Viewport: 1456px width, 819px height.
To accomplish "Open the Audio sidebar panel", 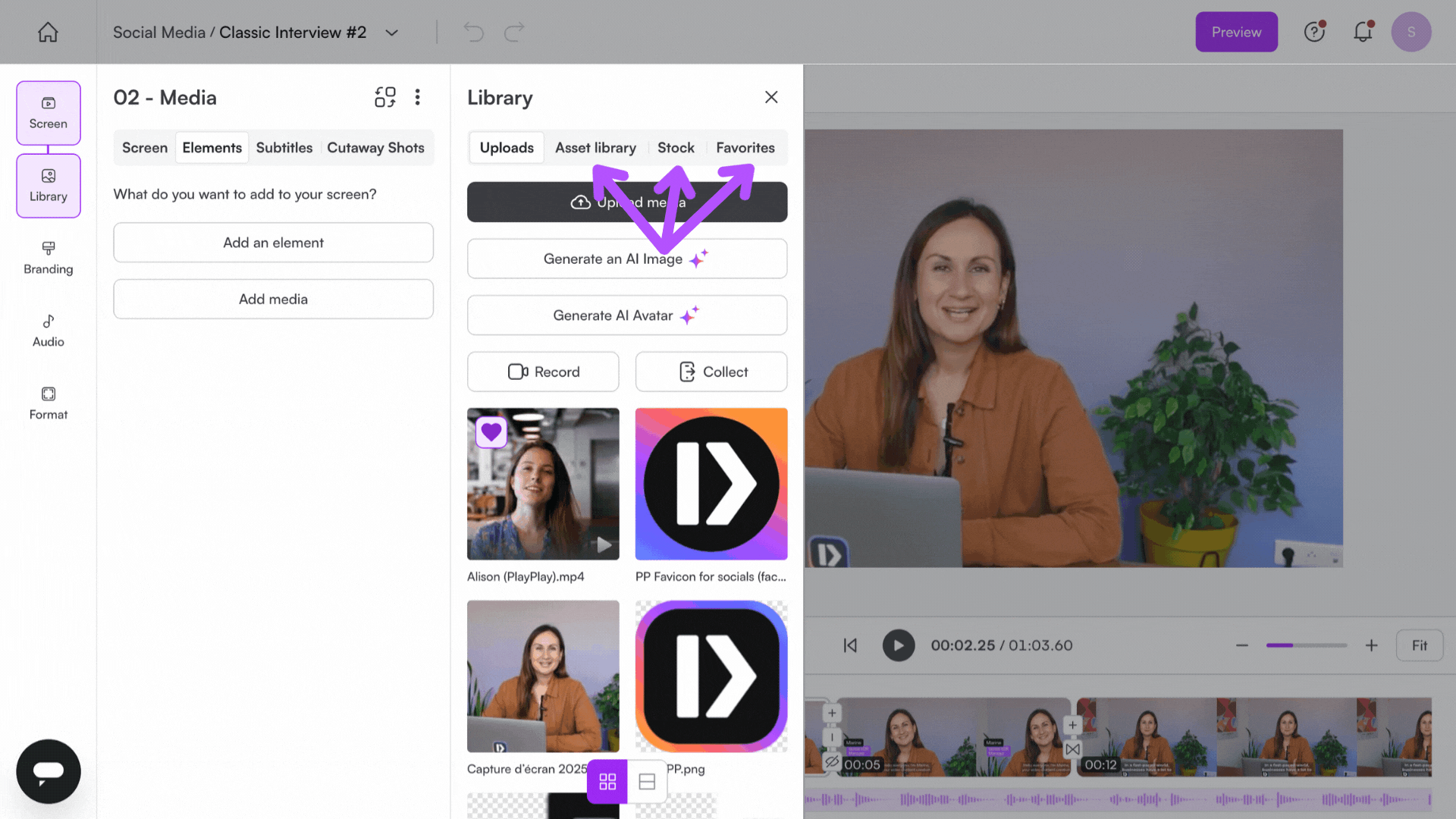I will click(x=48, y=331).
